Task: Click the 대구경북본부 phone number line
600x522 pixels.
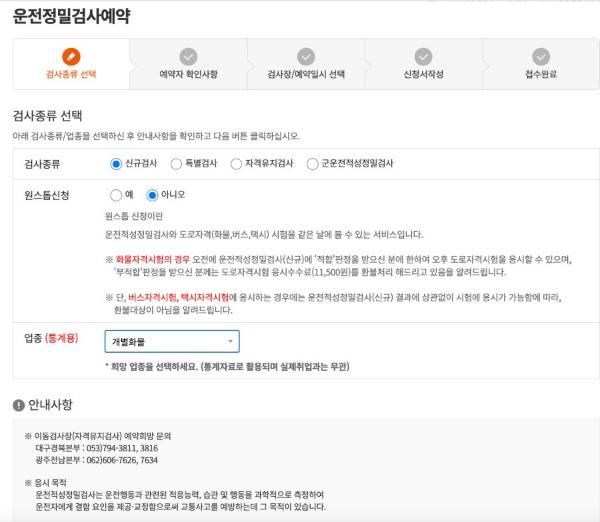Action: 97,448
